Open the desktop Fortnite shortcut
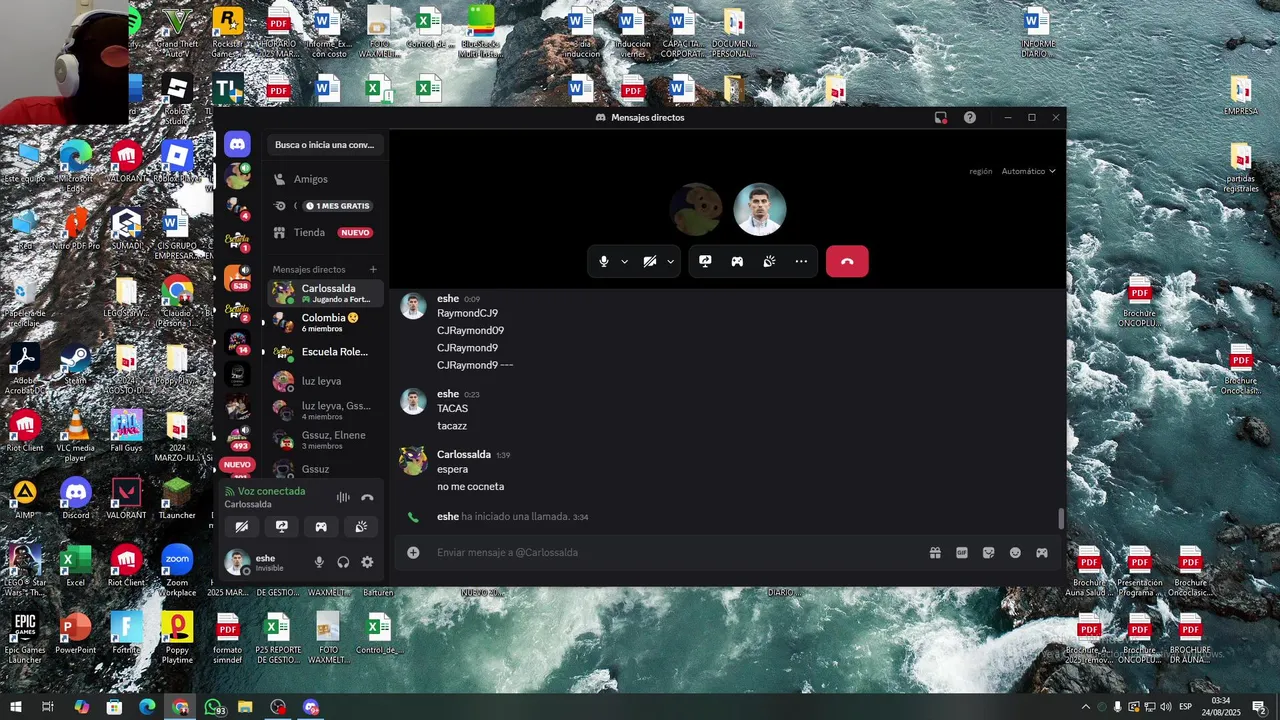 pos(126,633)
